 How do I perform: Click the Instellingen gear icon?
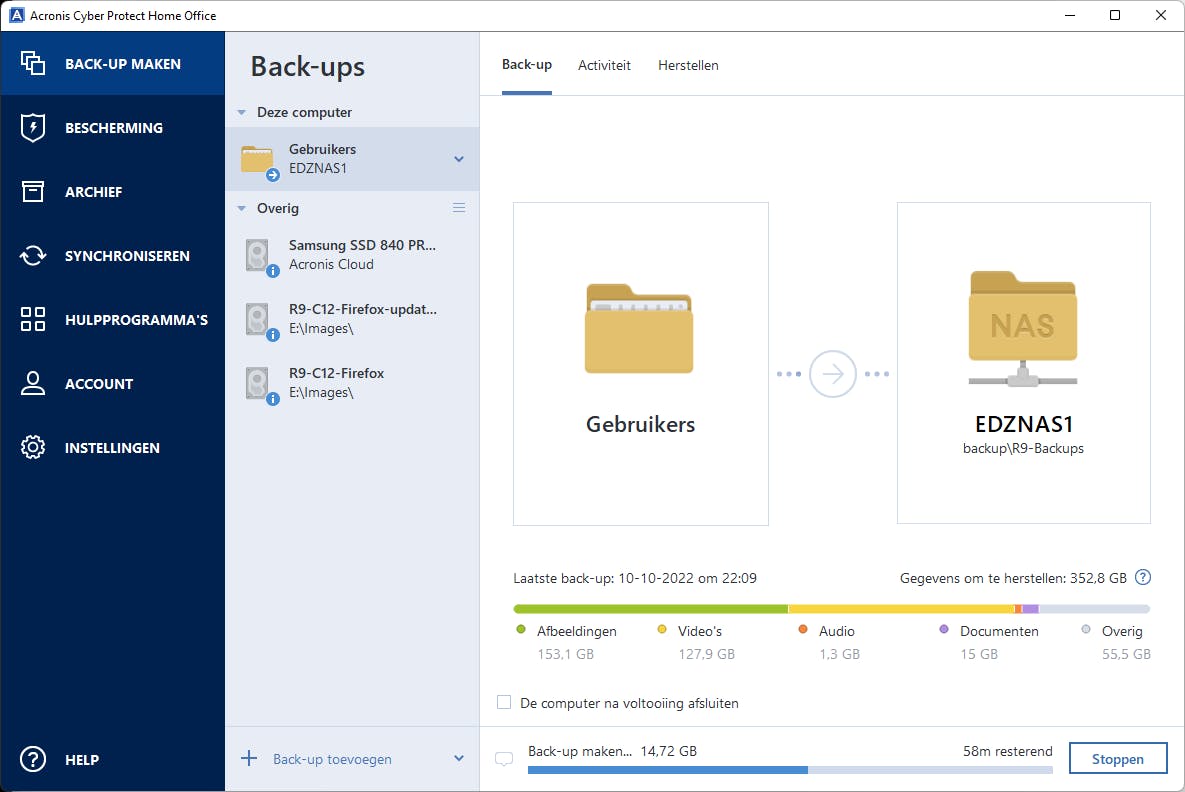(x=32, y=447)
